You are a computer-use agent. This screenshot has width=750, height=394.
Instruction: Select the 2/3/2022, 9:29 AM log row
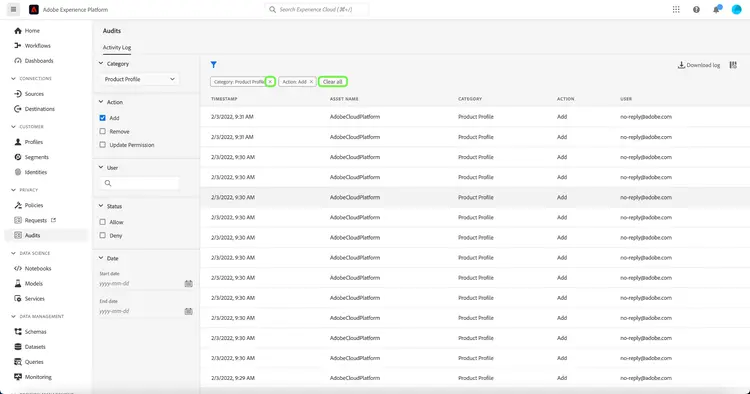475,378
